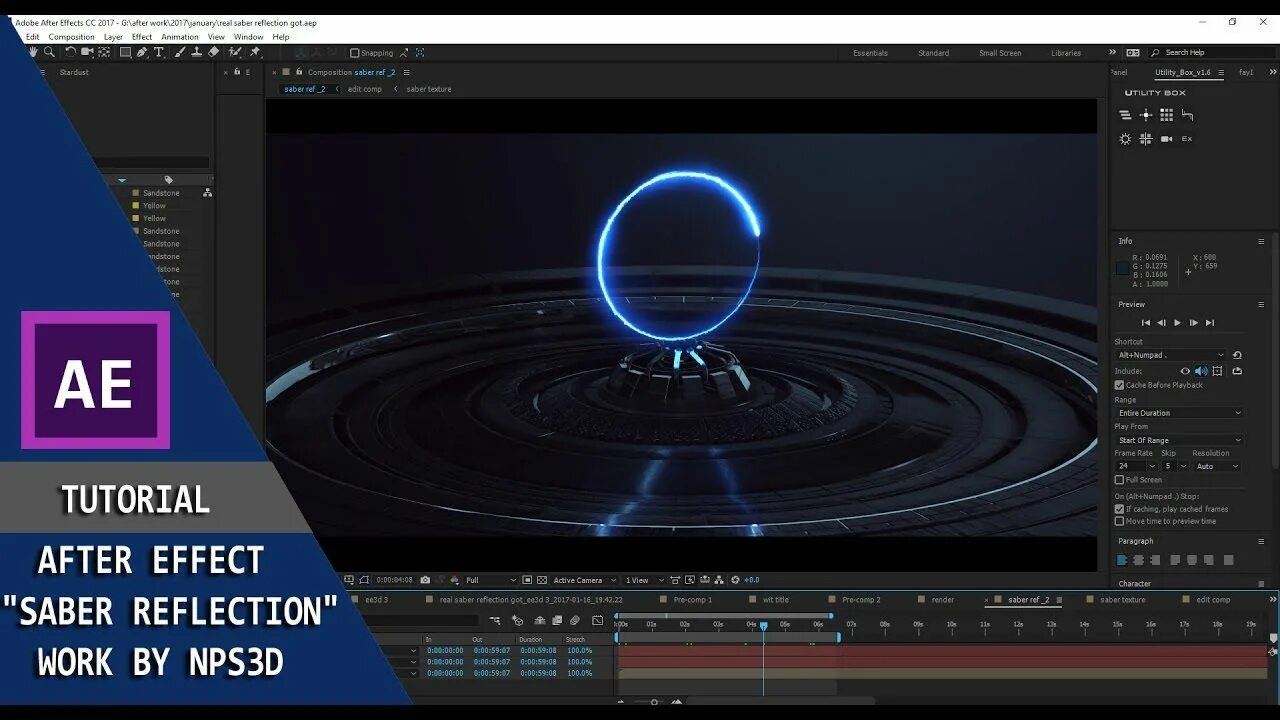Click the exposure value +0.0

coord(751,580)
